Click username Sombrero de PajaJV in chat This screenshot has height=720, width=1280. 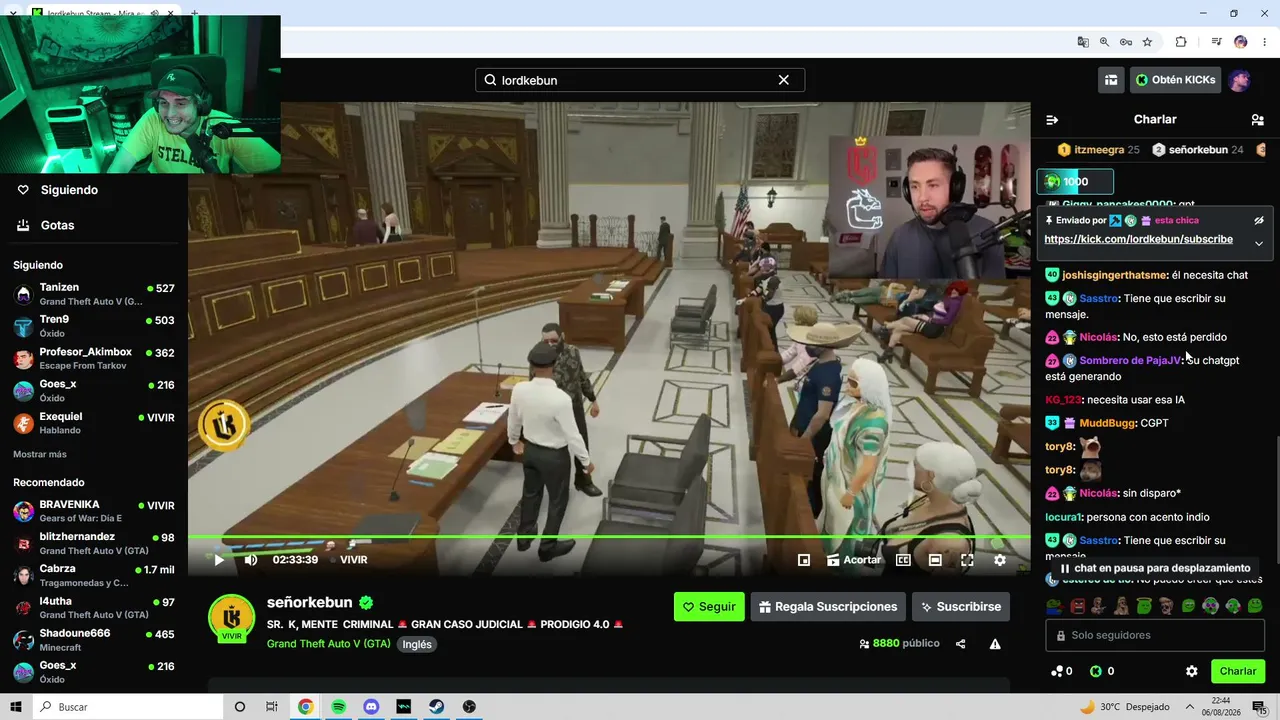(x=1130, y=360)
